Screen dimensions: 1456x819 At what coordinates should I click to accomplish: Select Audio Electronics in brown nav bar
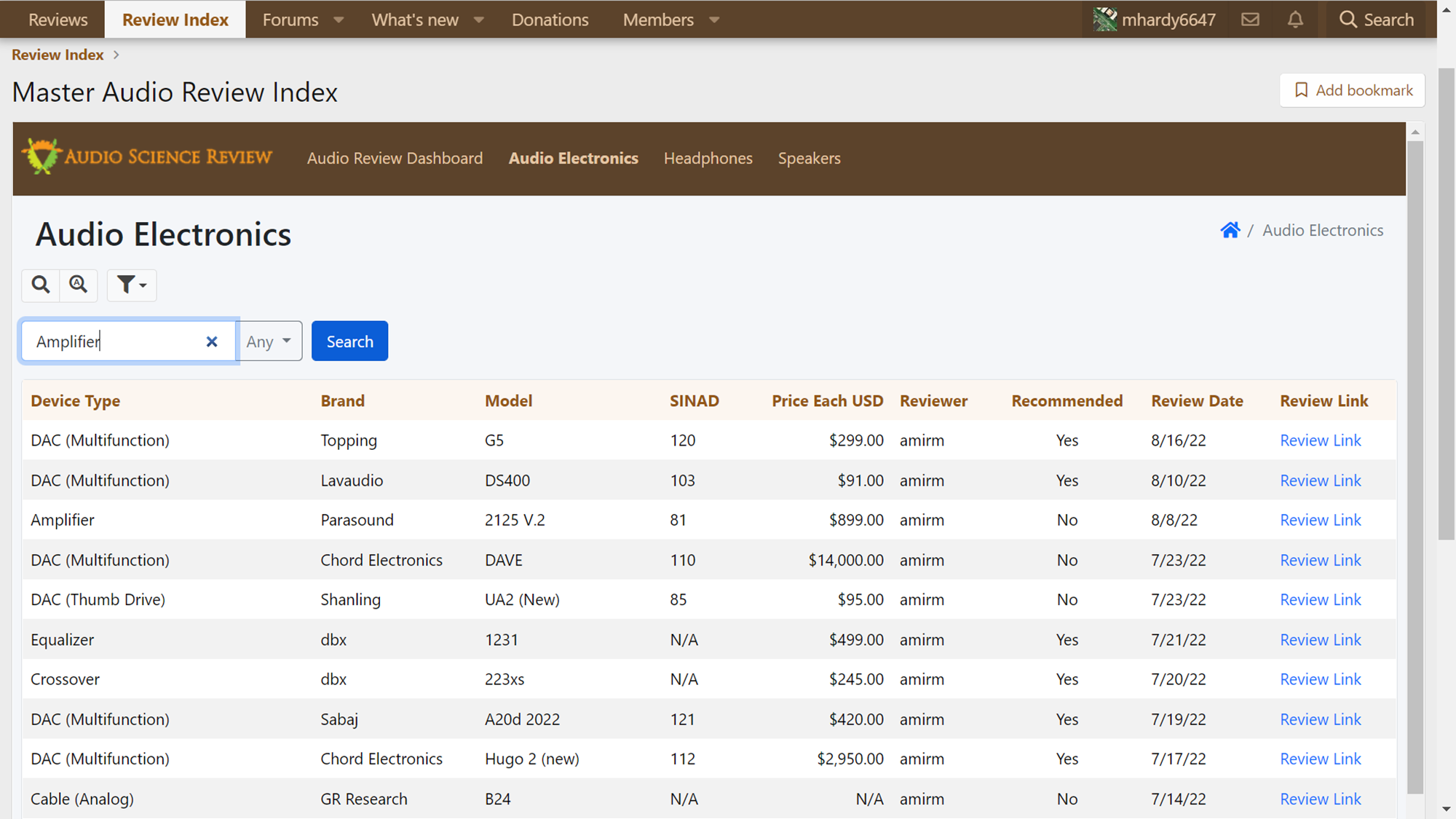[573, 158]
